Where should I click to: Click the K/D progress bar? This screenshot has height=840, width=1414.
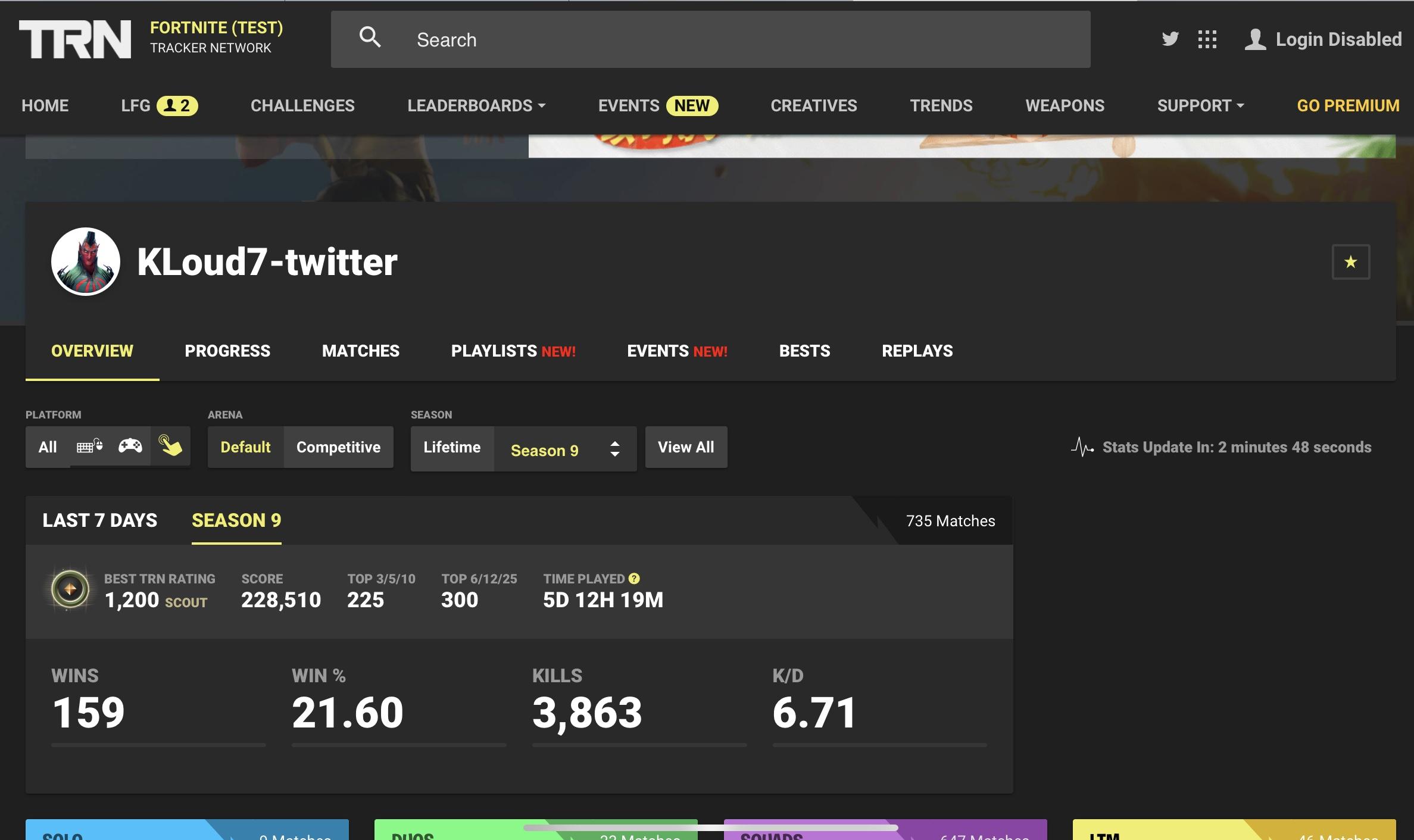(x=879, y=745)
